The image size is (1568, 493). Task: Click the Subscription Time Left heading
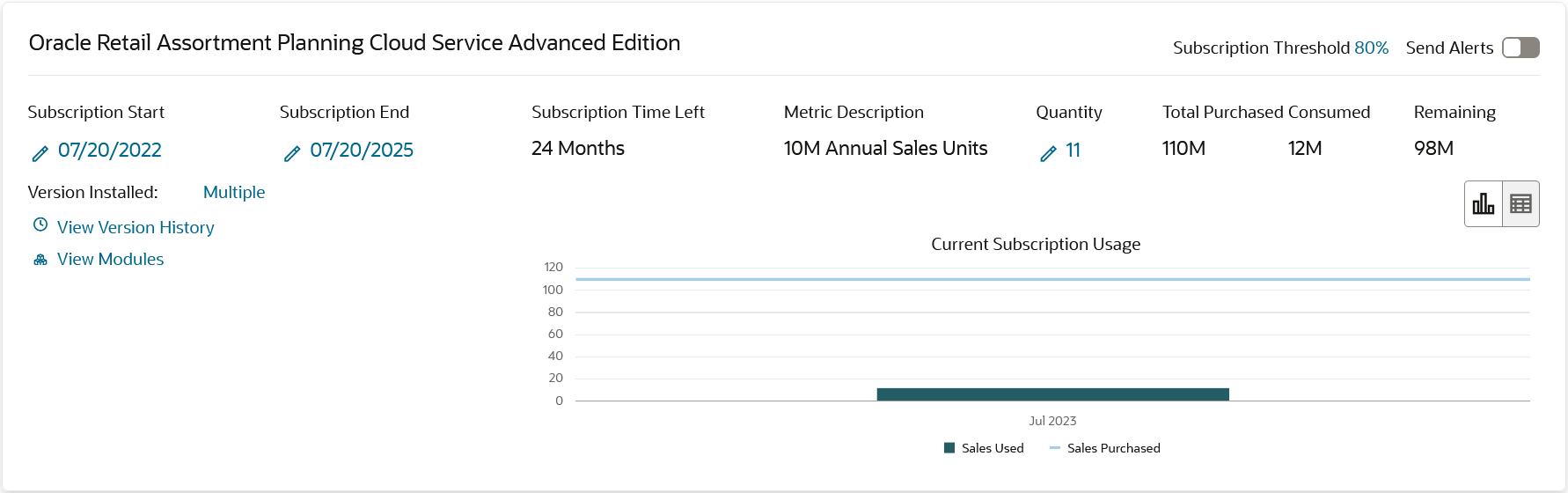pyautogui.click(x=618, y=112)
